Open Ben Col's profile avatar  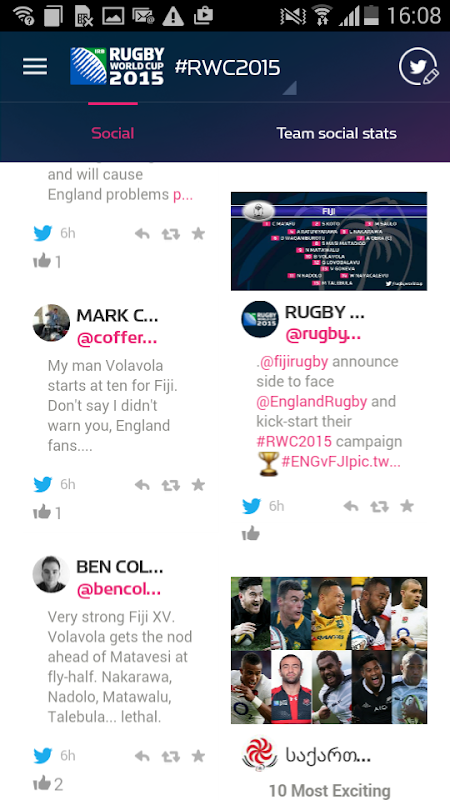51,574
